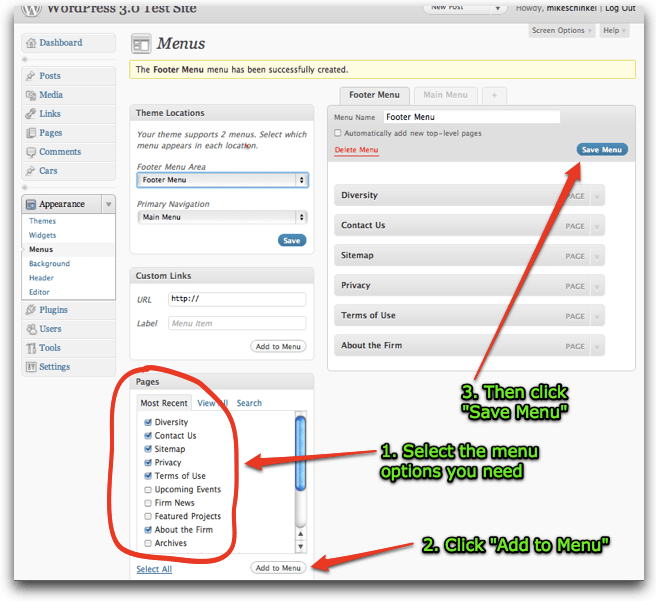This screenshot has height=601, width=656.
Task: Uncheck the Terms of Use checkbox
Action: coord(148,476)
